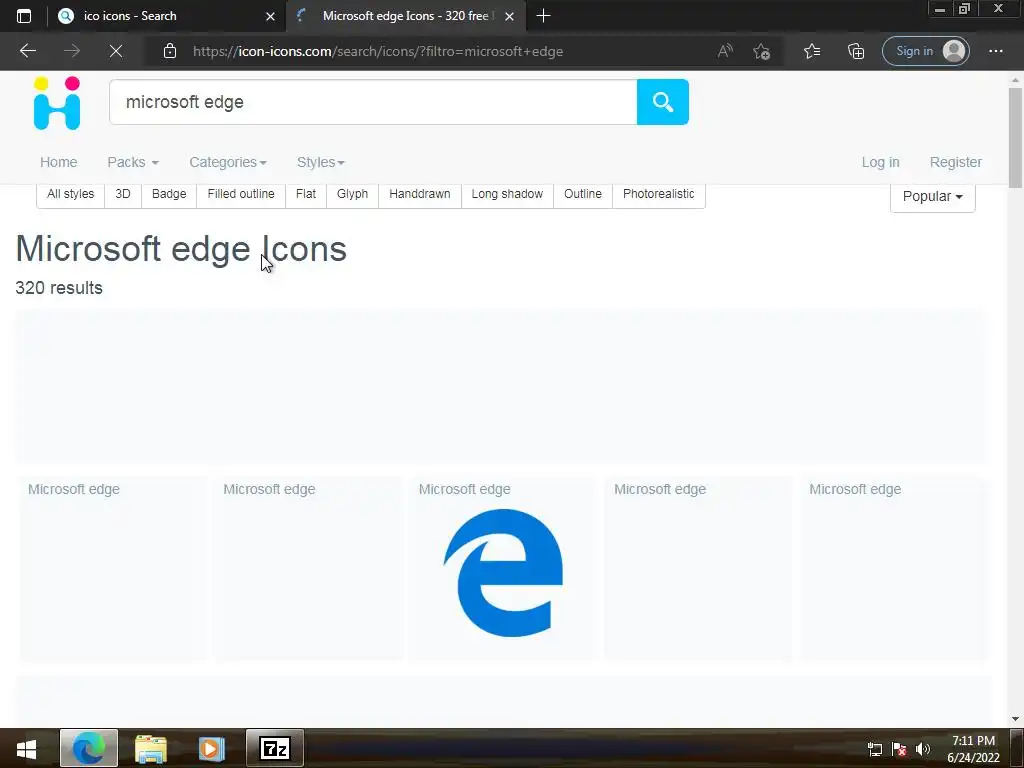The image size is (1024, 768).
Task: Expand the Categories dropdown menu
Action: (x=227, y=162)
